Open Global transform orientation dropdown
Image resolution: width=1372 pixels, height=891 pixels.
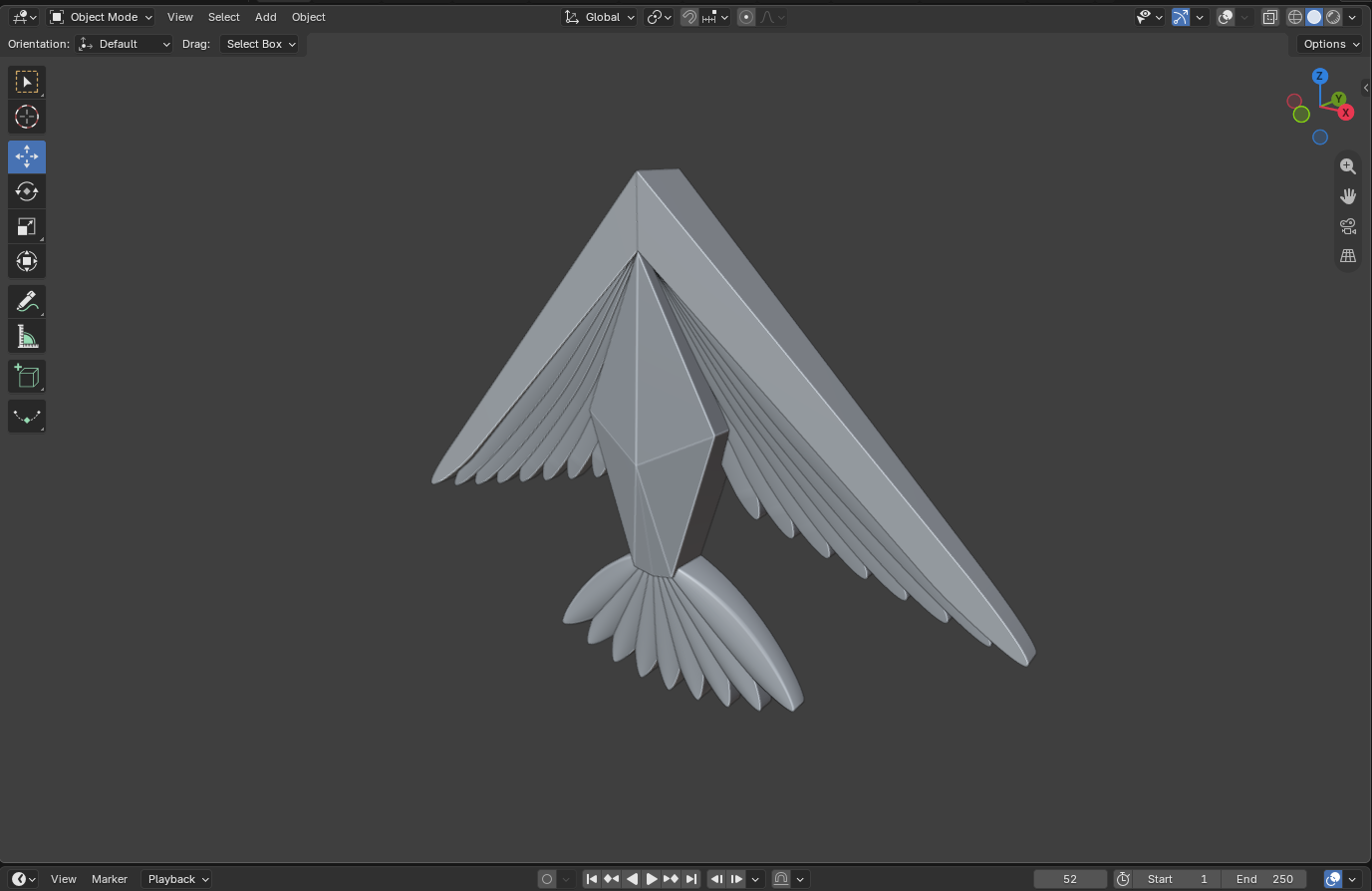pos(599,17)
